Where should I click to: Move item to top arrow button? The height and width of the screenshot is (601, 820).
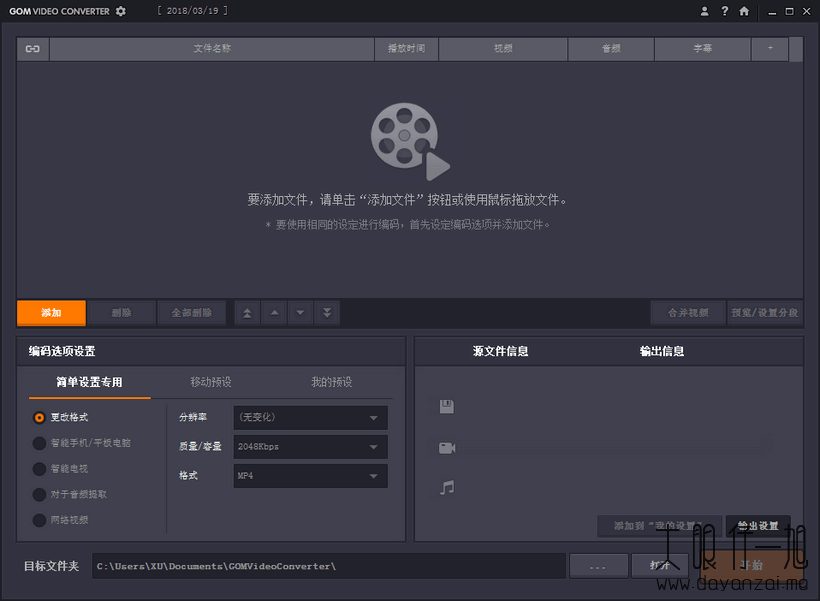click(247, 313)
